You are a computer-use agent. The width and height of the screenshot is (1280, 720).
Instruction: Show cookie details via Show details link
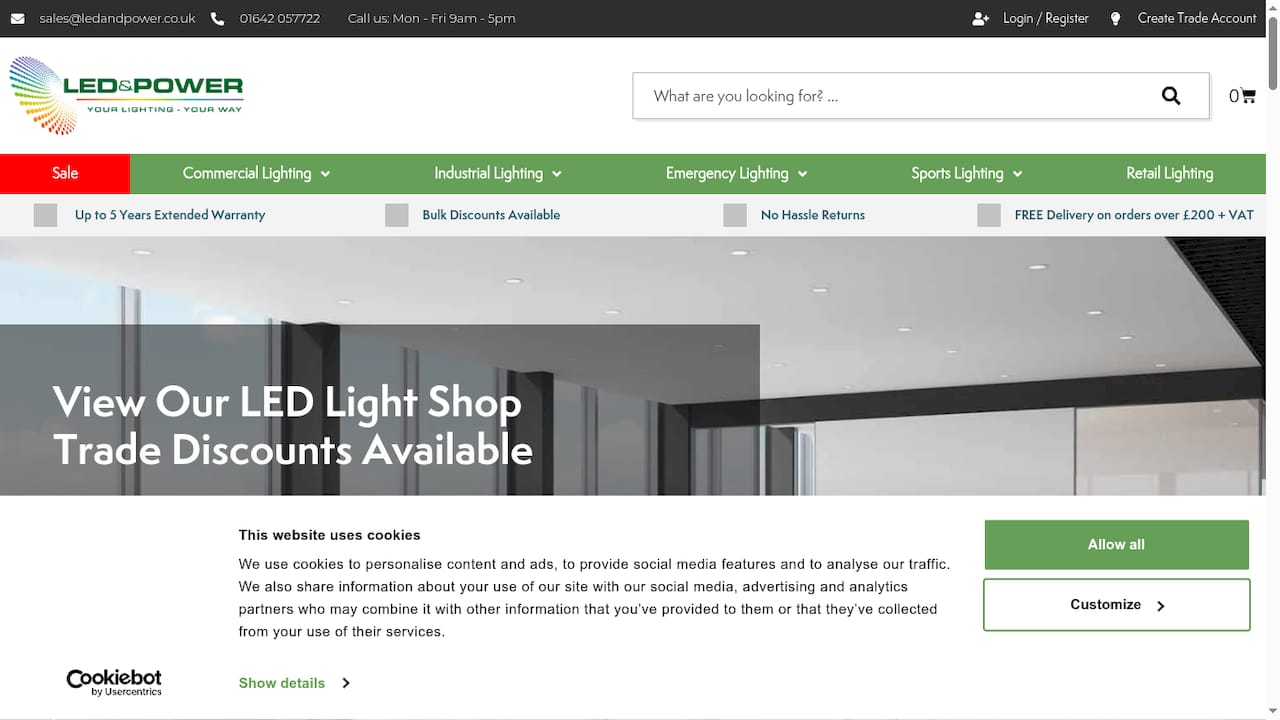(x=282, y=682)
